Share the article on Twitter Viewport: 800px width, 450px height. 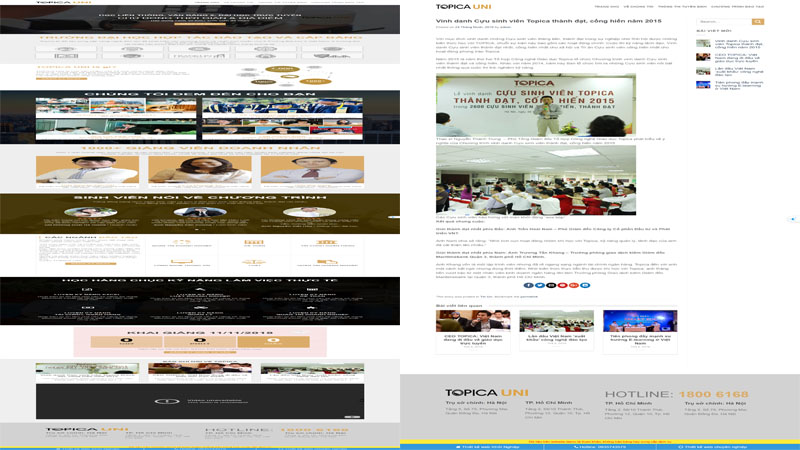pyautogui.click(x=540, y=285)
